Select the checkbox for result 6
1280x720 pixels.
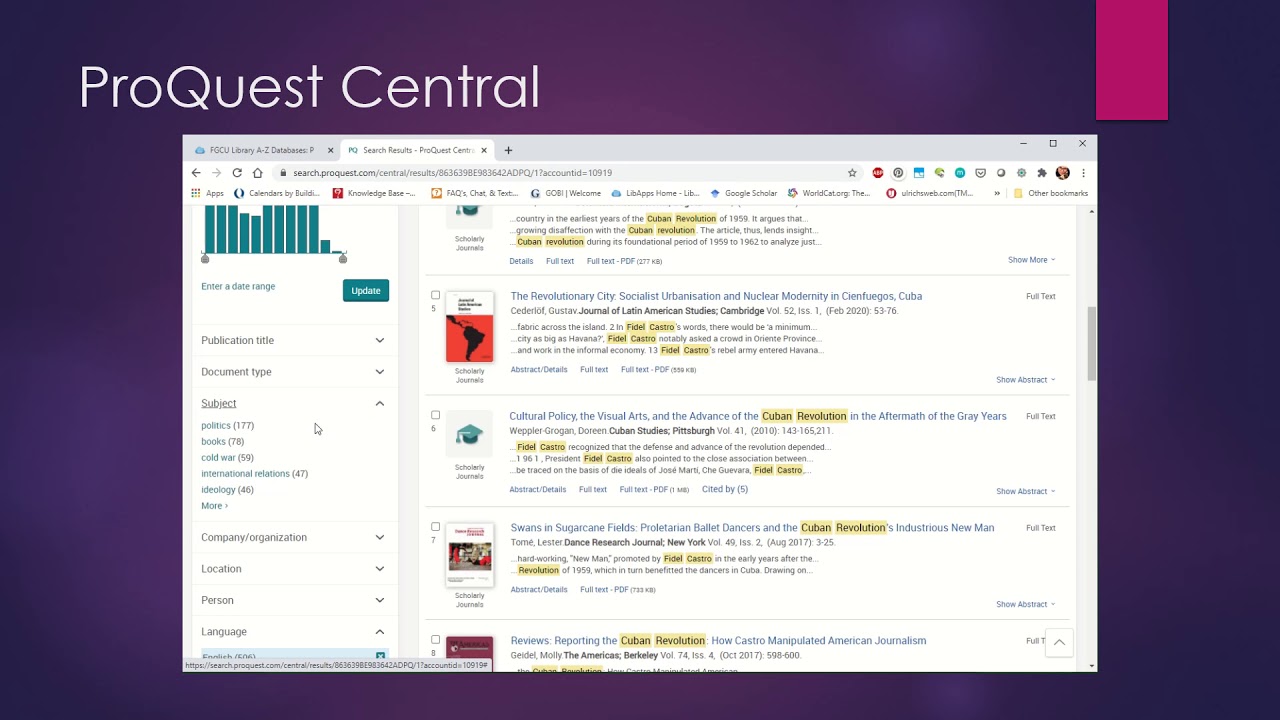(x=435, y=415)
